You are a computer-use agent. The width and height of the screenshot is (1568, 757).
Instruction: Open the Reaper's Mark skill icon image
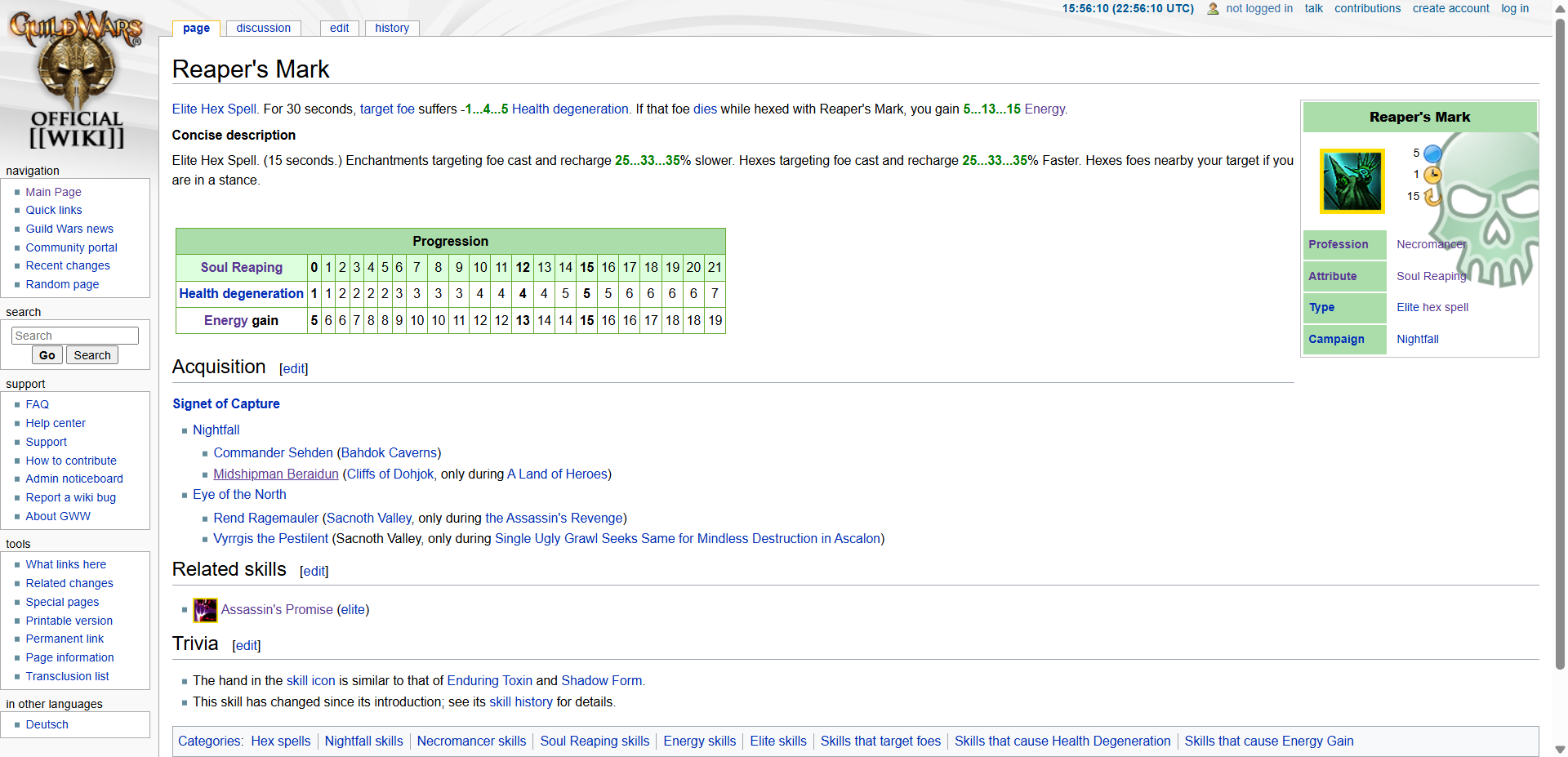coord(1352,181)
